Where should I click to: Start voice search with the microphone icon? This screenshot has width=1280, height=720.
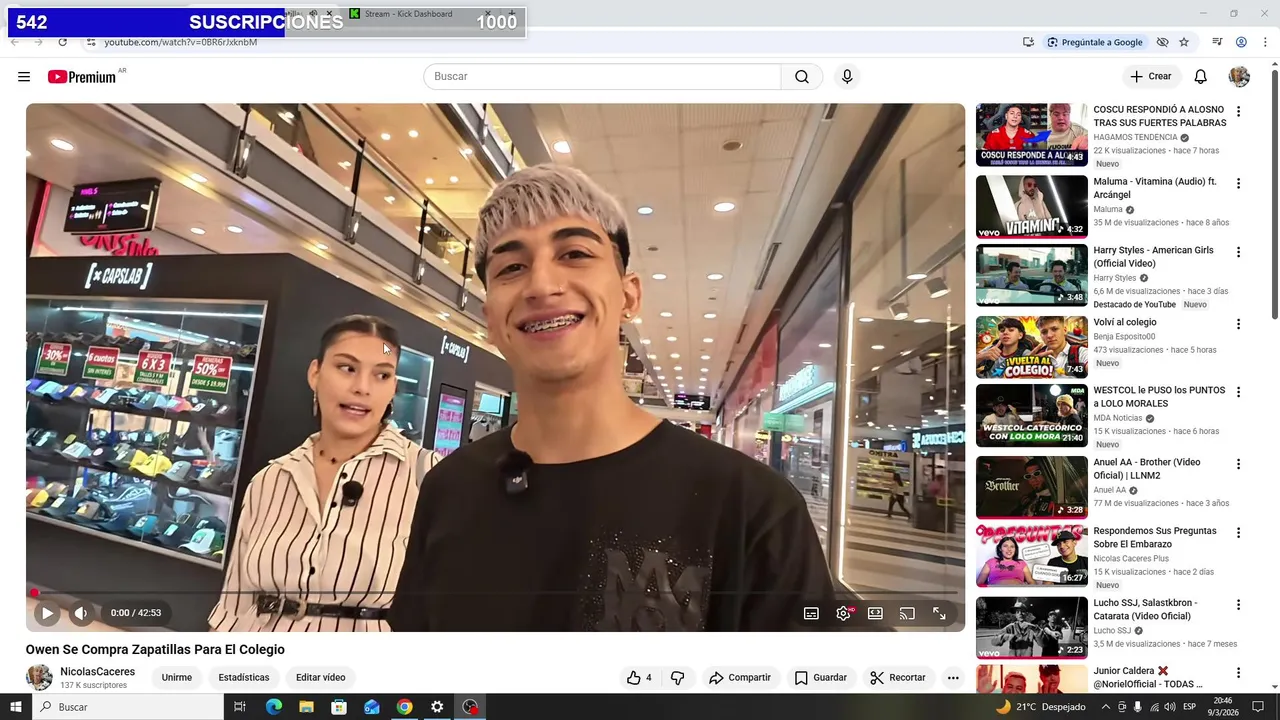(847, 77)
